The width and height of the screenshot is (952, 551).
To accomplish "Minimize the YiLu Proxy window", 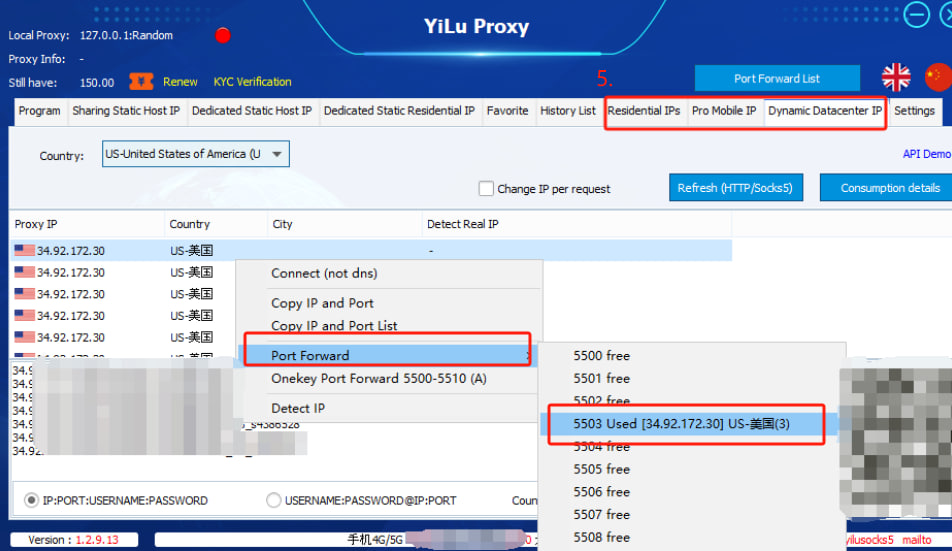I will click(x=916, y=15).
